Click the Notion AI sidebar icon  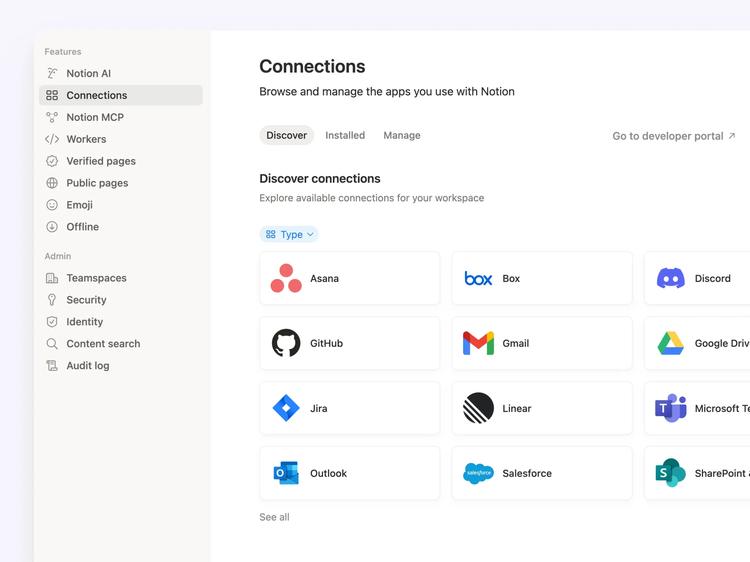(52, 73)
